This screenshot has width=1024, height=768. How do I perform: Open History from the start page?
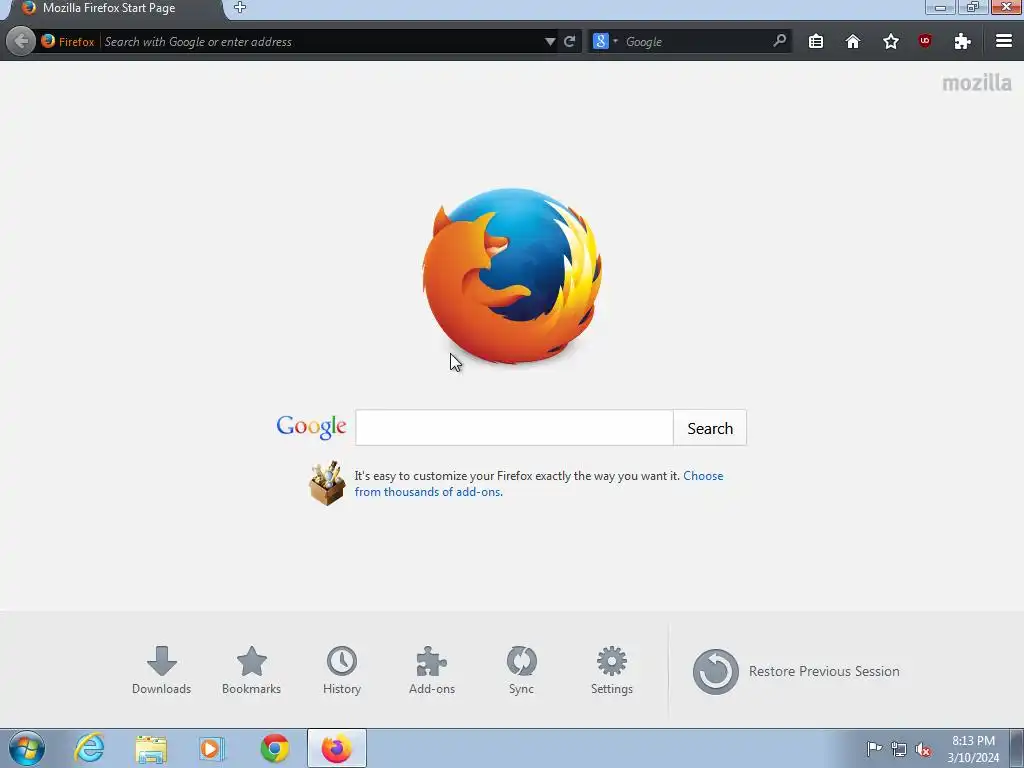click(x=342, y=671)
